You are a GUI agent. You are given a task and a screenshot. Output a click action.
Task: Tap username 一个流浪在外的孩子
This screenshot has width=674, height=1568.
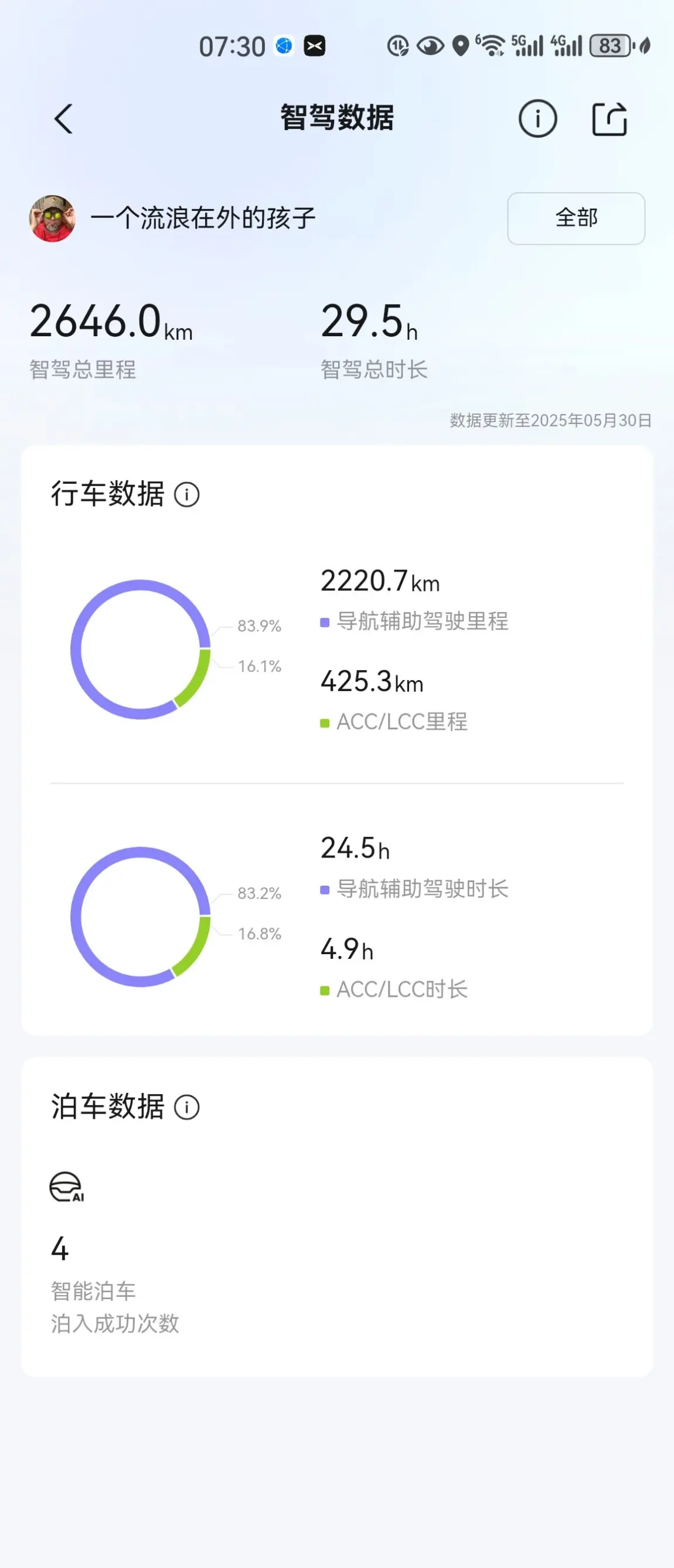point(203,218)
